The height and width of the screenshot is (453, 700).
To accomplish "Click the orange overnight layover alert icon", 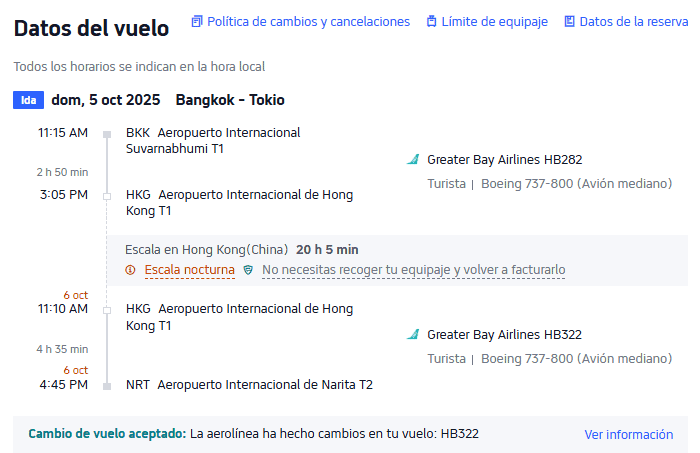I will pos(130,270).
